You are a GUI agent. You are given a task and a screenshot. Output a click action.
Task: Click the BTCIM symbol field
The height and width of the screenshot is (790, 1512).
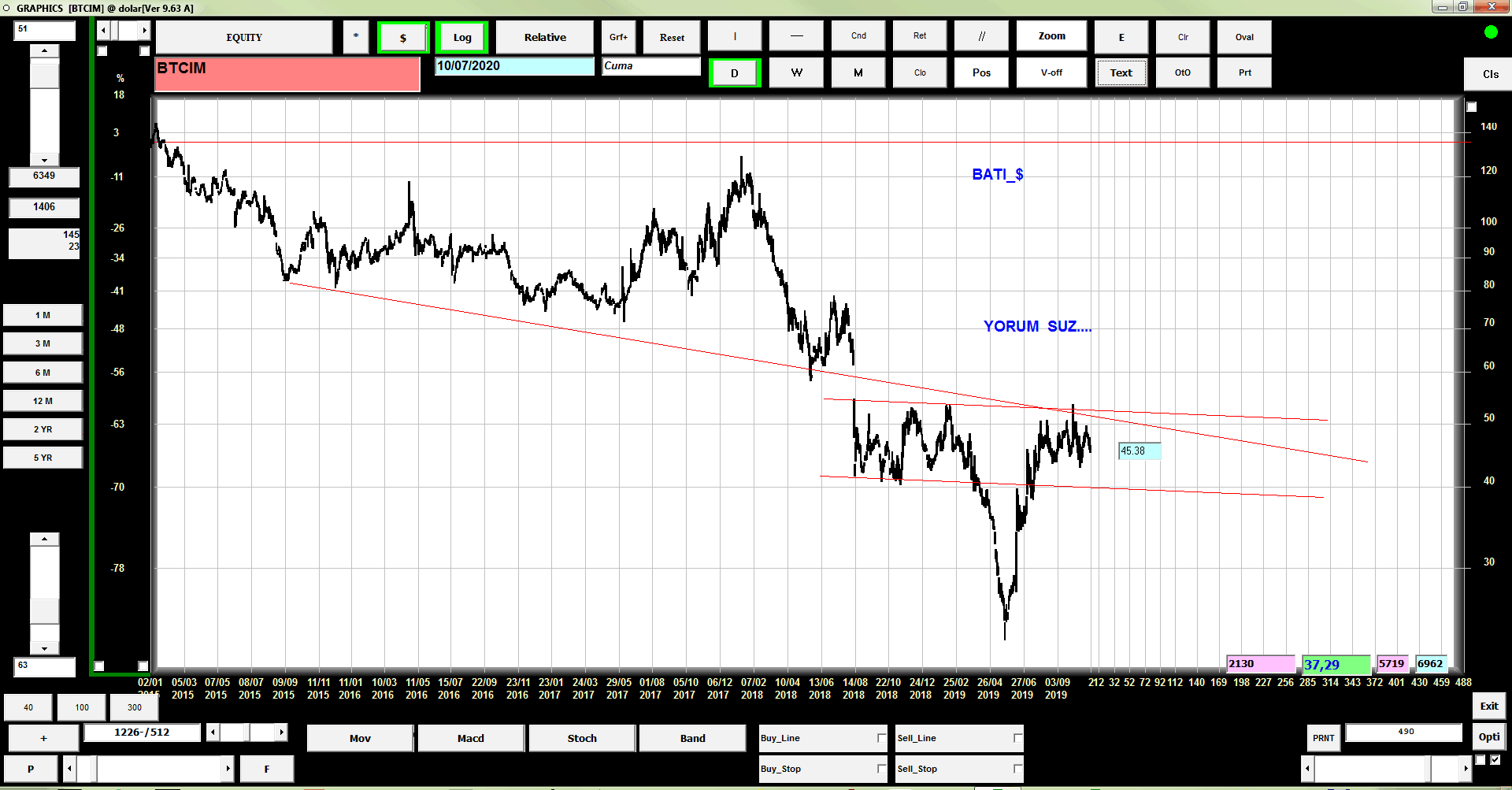[287, 74]
